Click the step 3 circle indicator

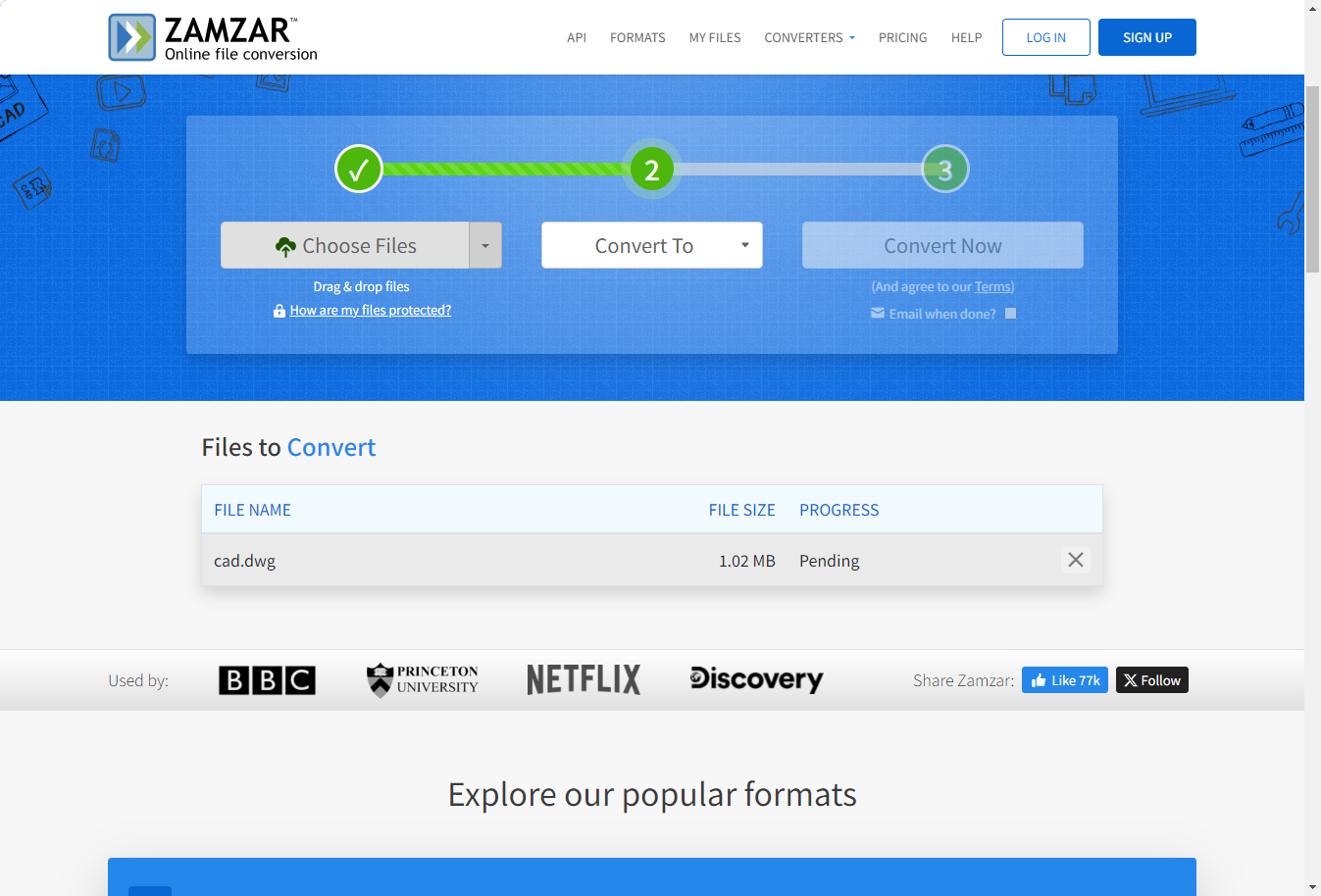tap(944, 170)
